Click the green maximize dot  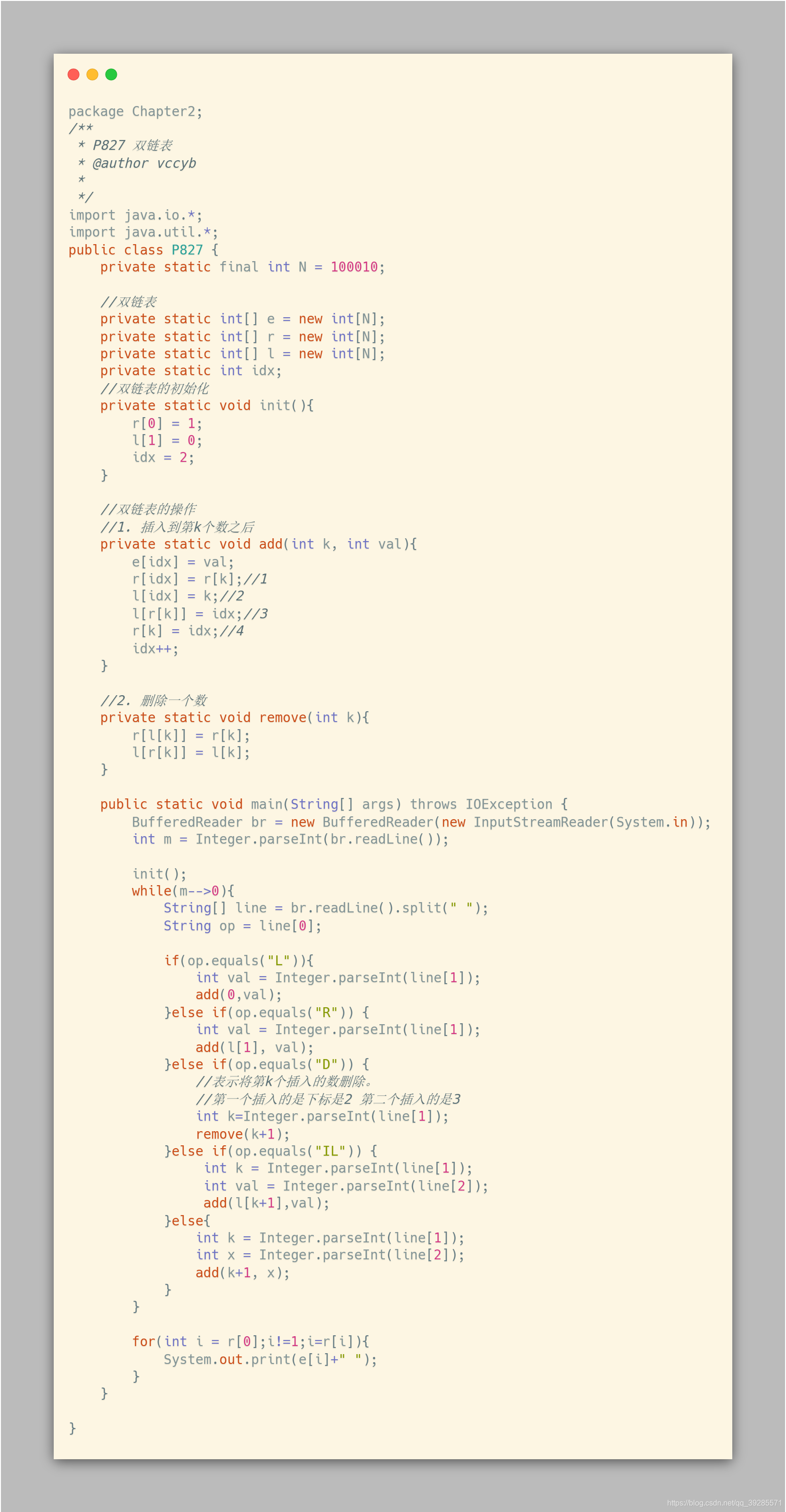click(x=111, y=74)
